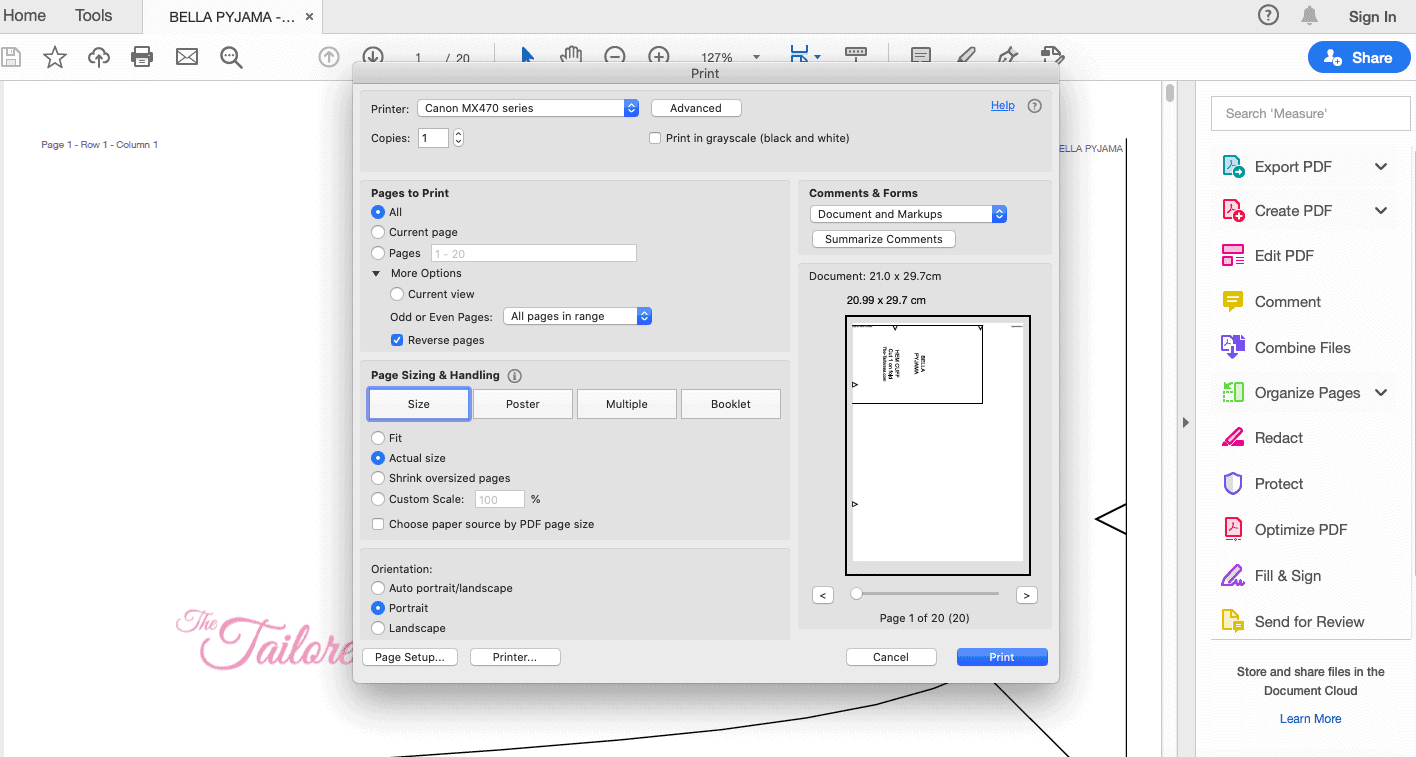Click the next preview page arrow button
Viewport: 1416px width, 757px height.
[1026, 595]
